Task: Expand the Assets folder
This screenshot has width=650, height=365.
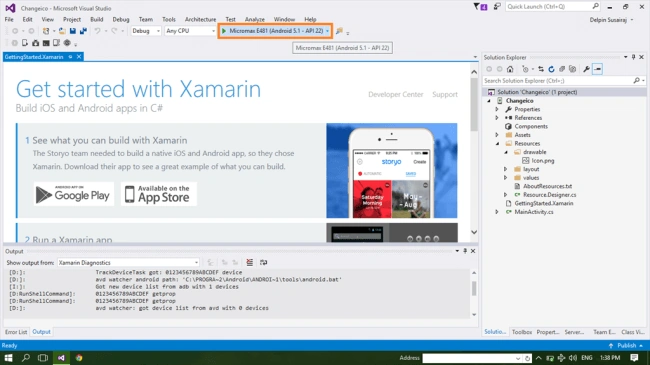Action: click(497, 135)
